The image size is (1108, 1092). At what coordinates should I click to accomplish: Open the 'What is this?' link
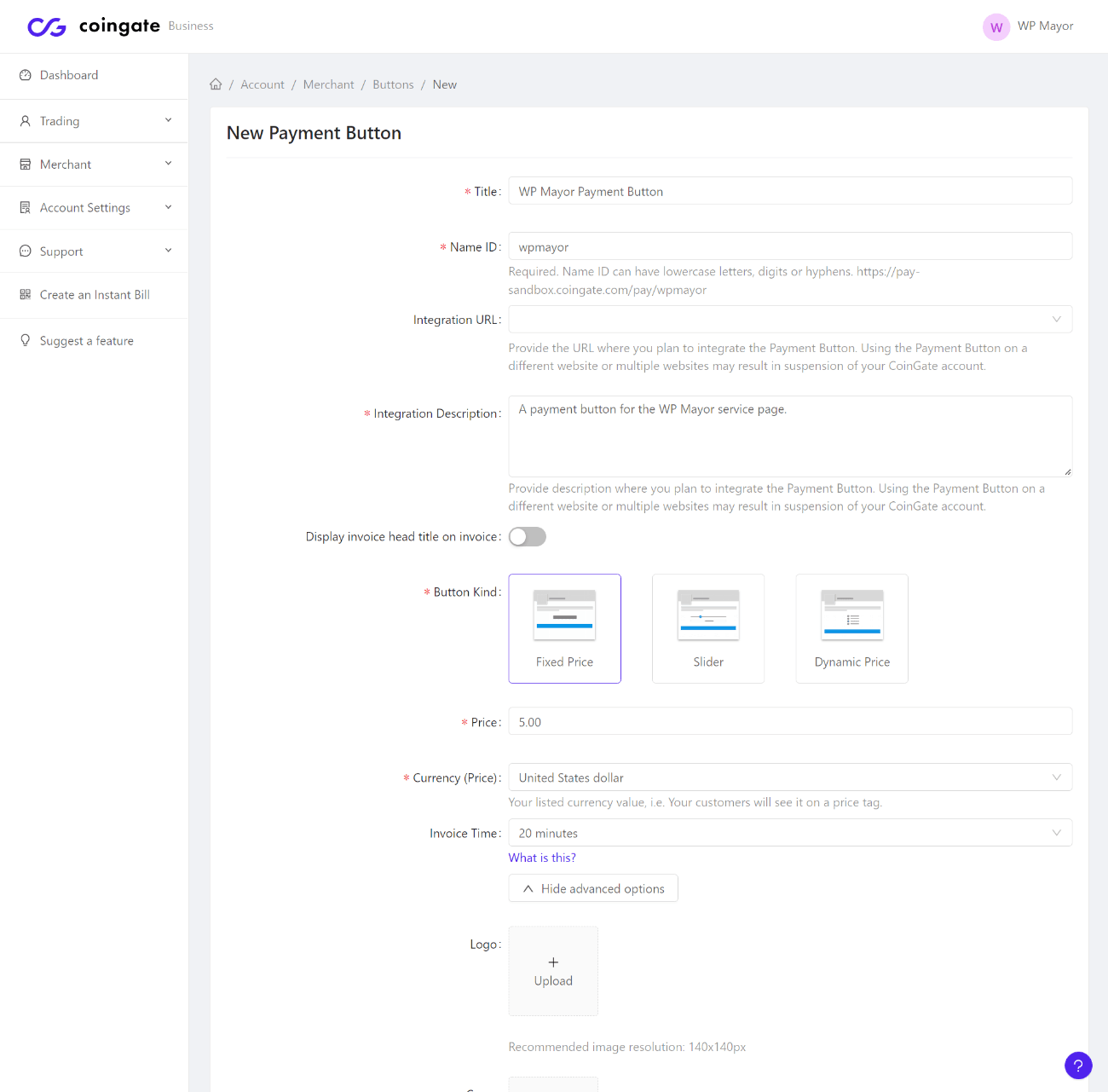(x=542, y=858)
